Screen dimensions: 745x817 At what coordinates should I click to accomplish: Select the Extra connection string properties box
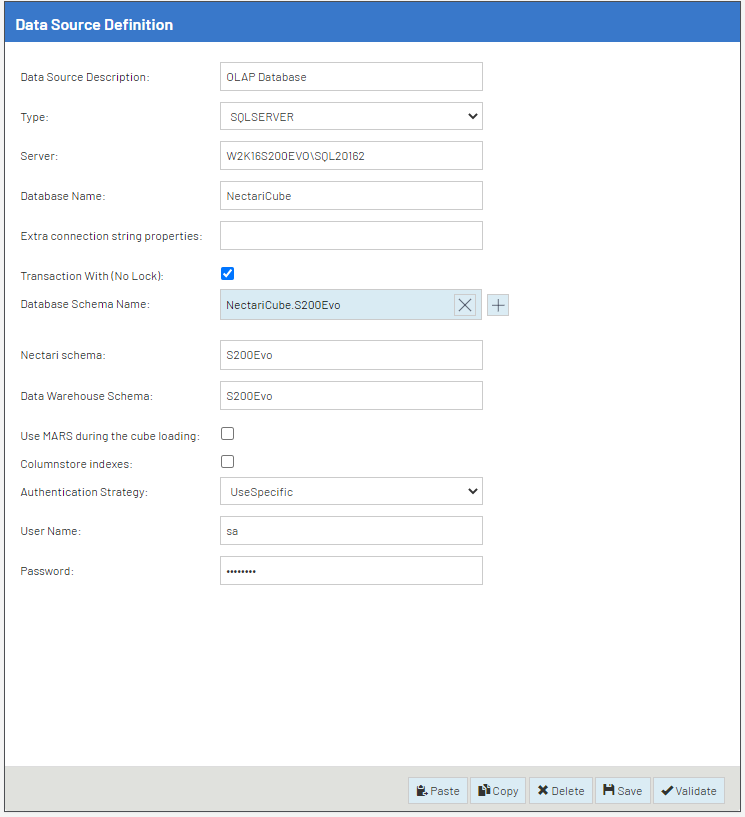click(351, 236)
